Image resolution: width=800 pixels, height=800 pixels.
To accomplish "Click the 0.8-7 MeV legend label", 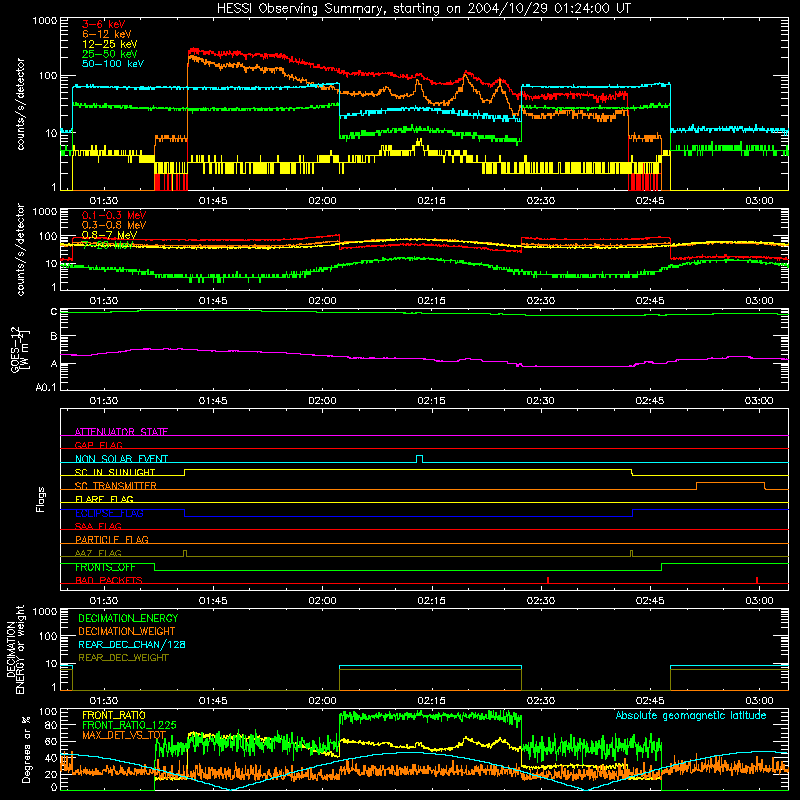I will pyautogui.click(x=109, y=235).
